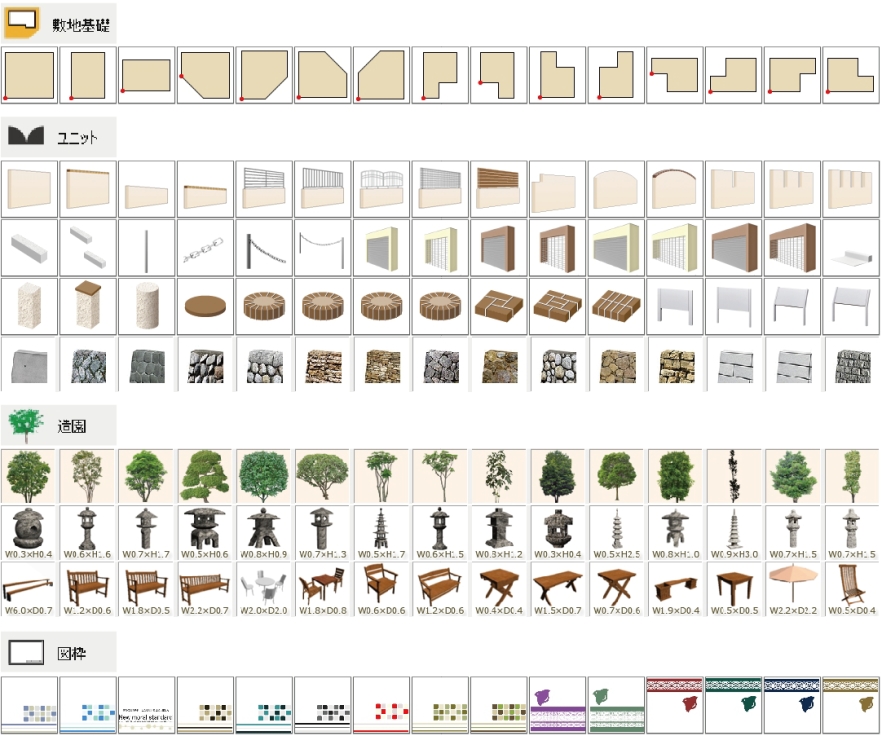Choose the purple bird drawing frame
882x736 pixels.
pyautogui.click(x=558, y=705)
